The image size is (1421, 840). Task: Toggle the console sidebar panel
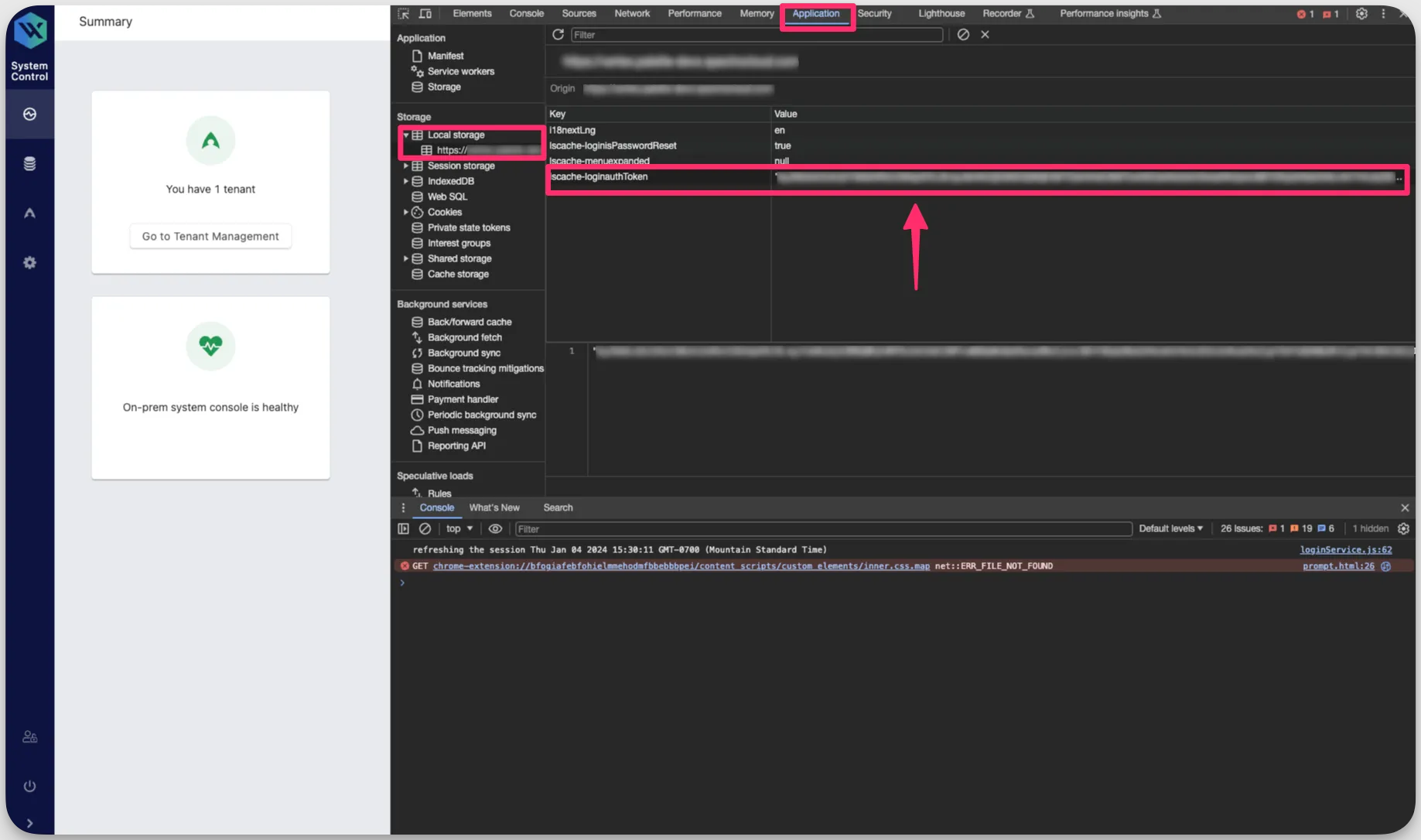tap(403, 529)
